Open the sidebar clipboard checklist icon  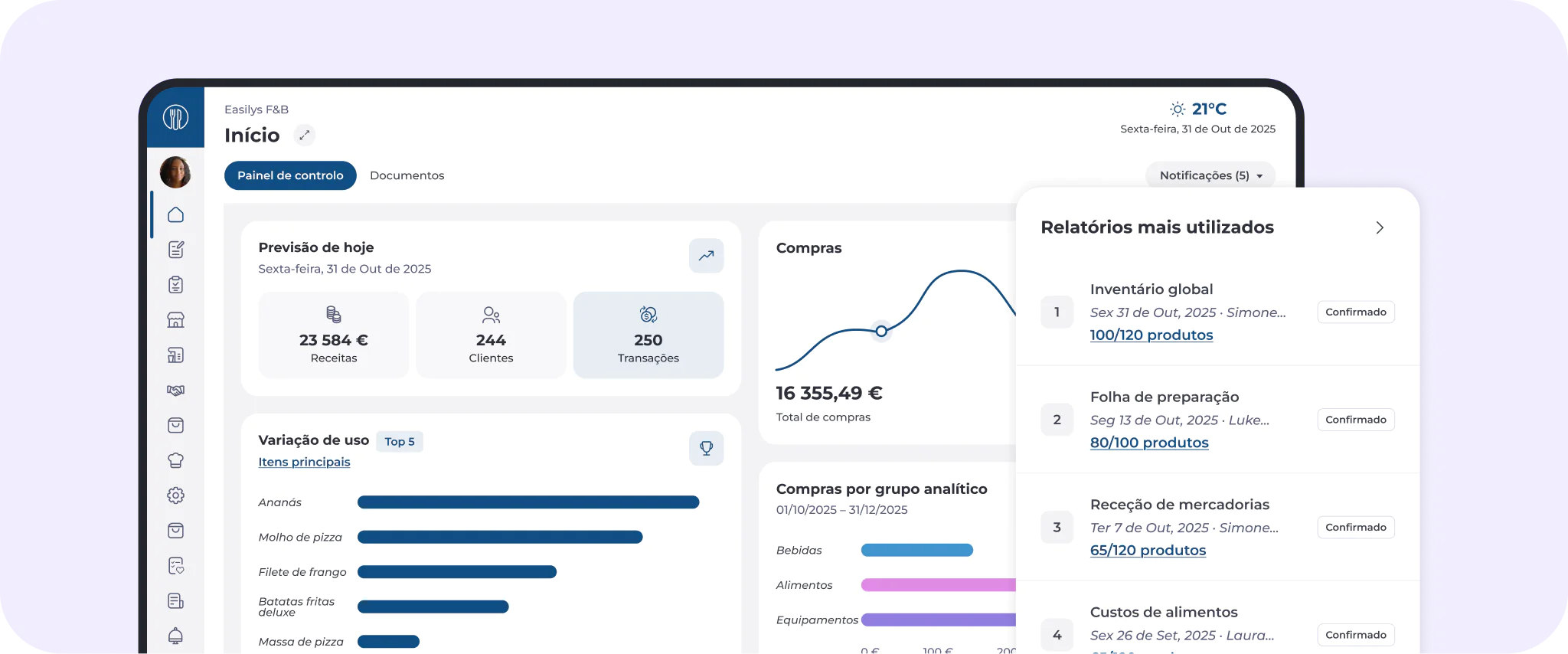(175, 285)
